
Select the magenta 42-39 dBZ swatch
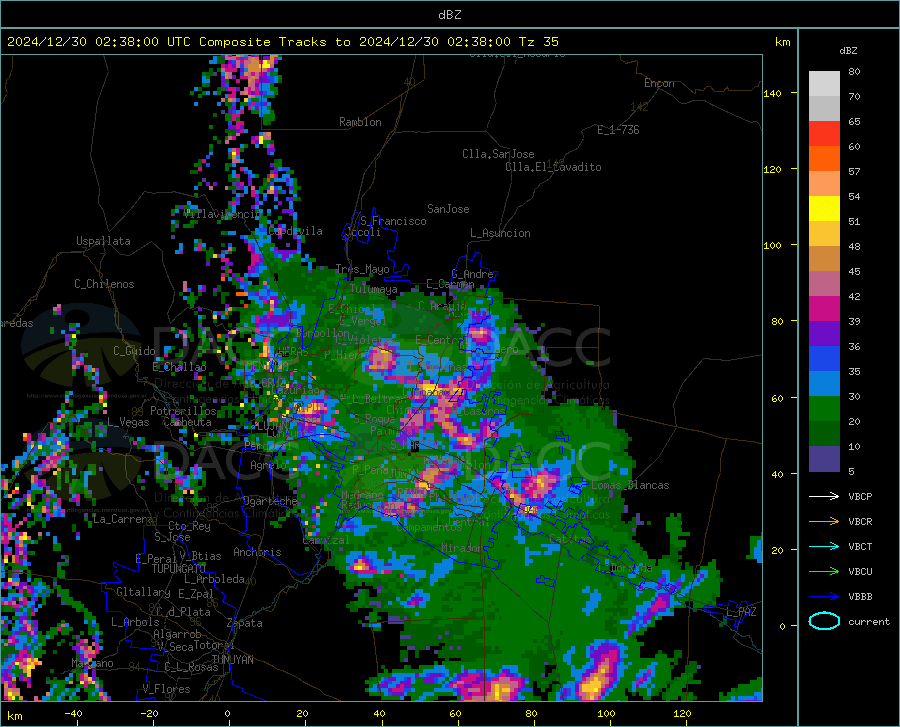click(824, 309)
